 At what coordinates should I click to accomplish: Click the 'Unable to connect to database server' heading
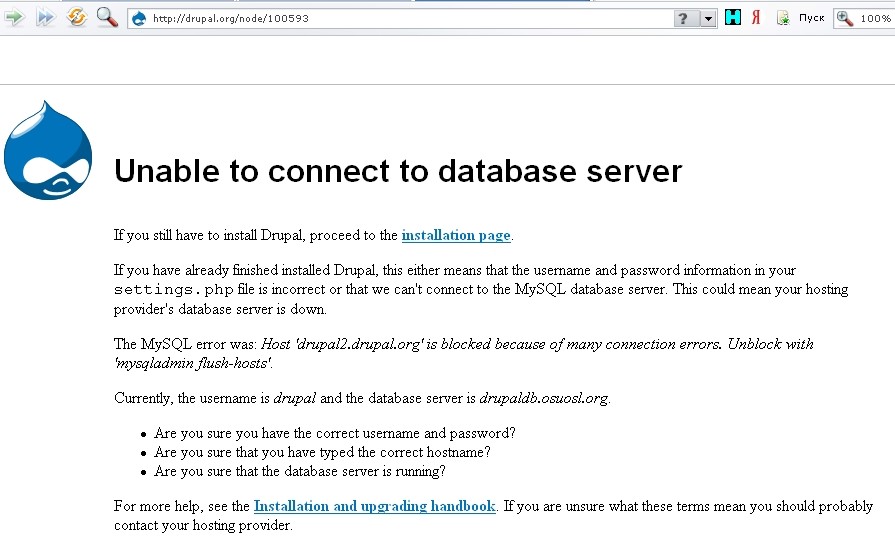coord(398,171)
